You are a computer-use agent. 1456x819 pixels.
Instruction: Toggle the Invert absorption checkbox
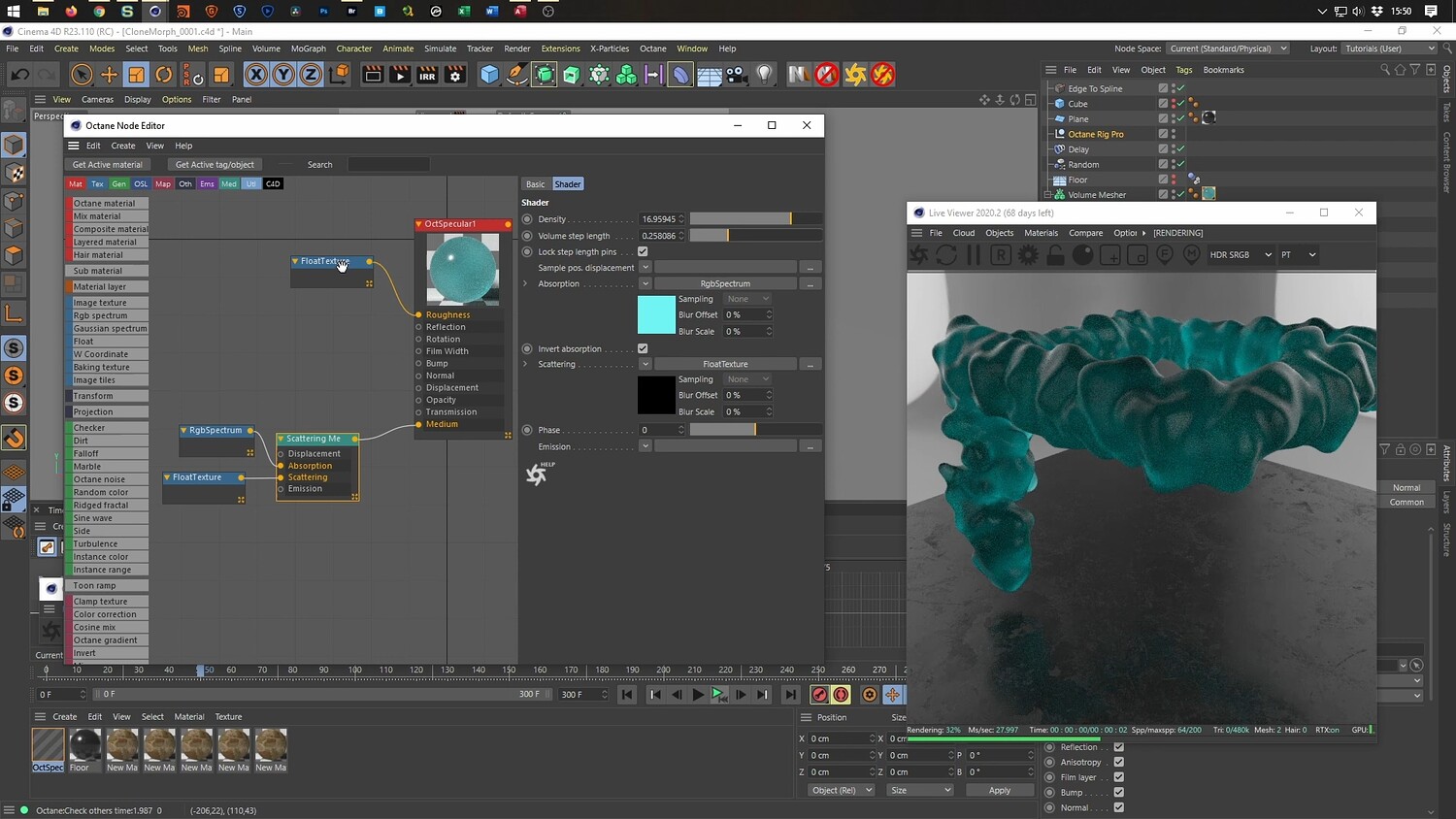coord(643,349)
